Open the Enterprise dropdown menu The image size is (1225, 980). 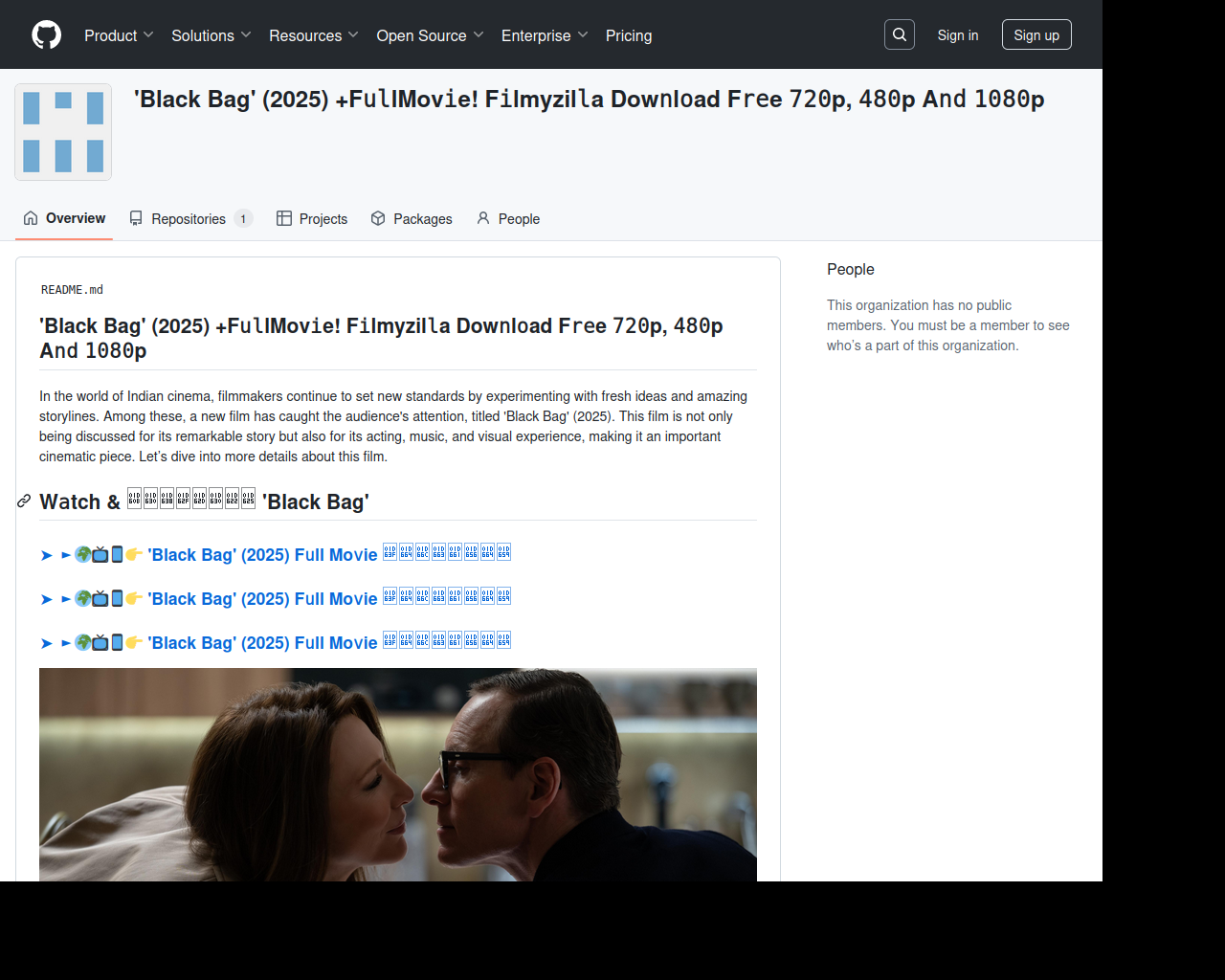pyautogui.click(x=545, y=35)
